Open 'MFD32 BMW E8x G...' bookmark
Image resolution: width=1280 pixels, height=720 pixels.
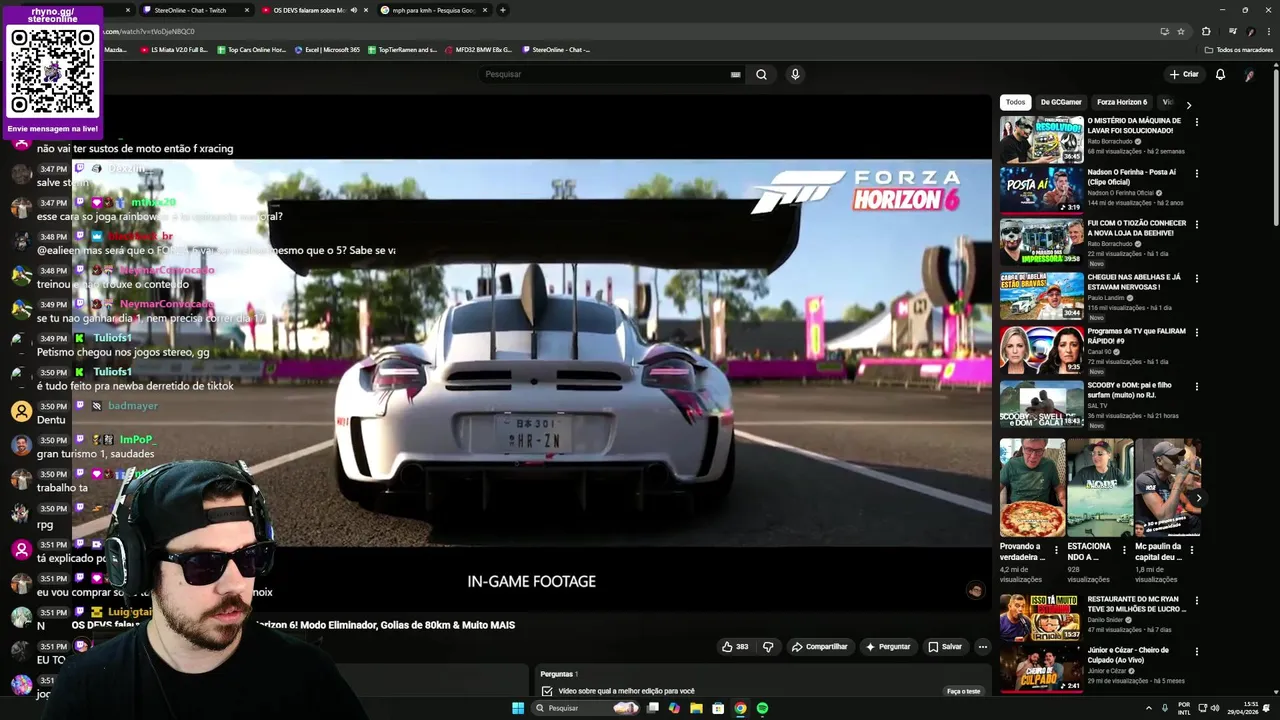pos(478,50)
